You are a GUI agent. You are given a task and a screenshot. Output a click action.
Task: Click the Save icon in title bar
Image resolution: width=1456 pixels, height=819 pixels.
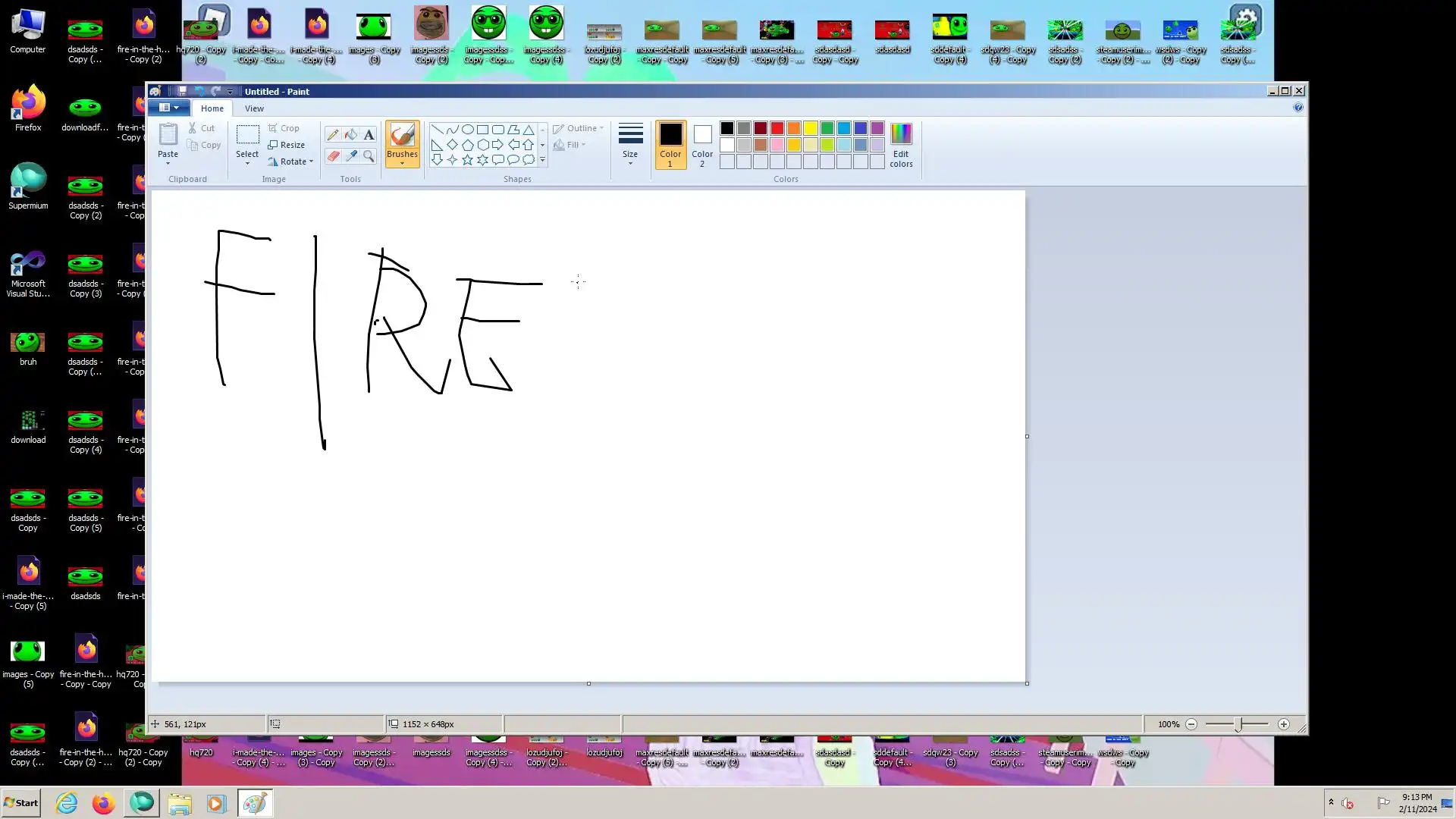[x=182, y=91]
